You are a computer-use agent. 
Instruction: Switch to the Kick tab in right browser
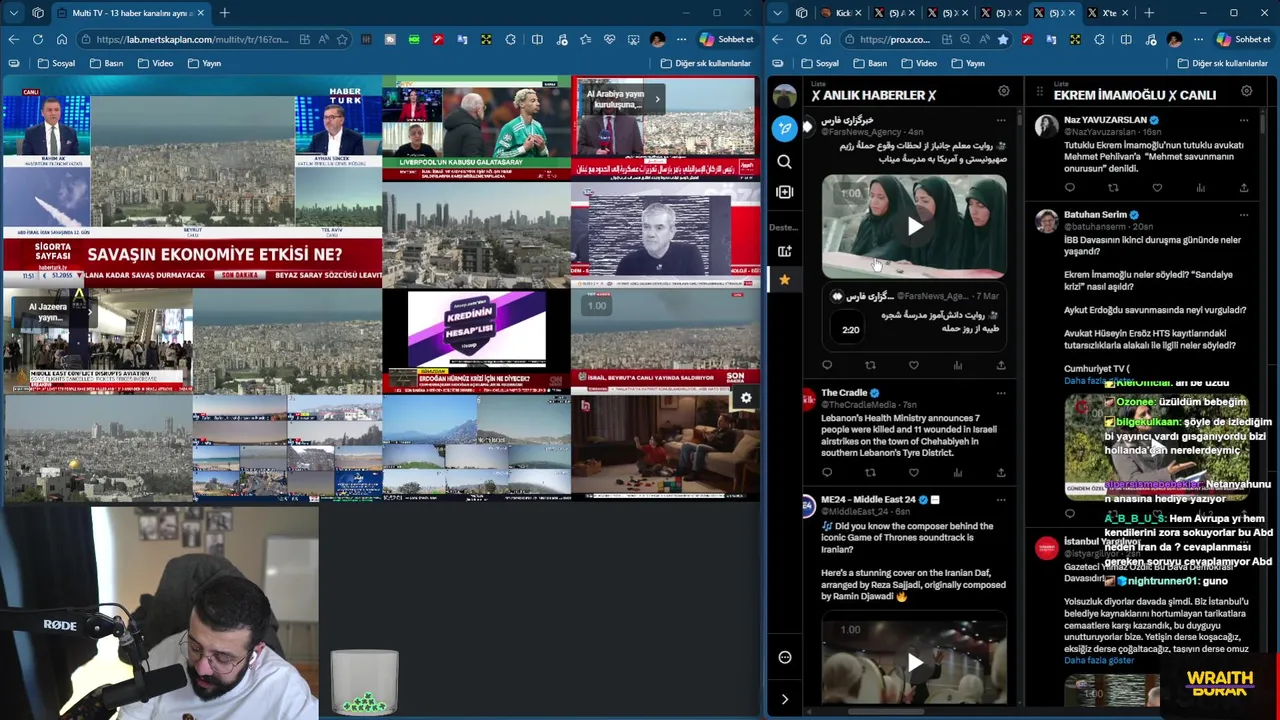(x=840, y=13)
